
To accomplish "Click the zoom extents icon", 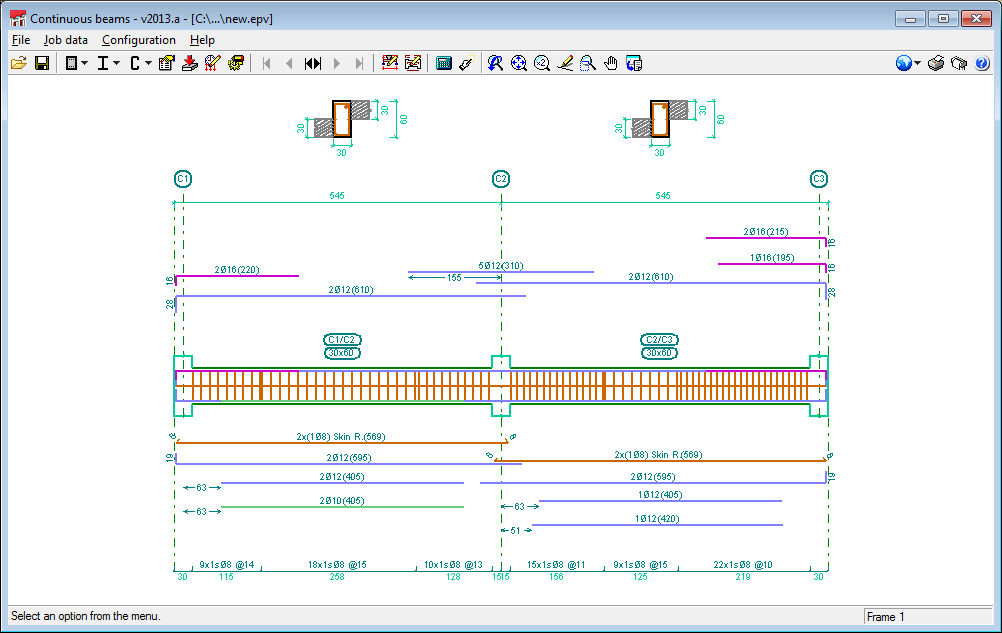I will pyautogui.click(x=518, y=62).
